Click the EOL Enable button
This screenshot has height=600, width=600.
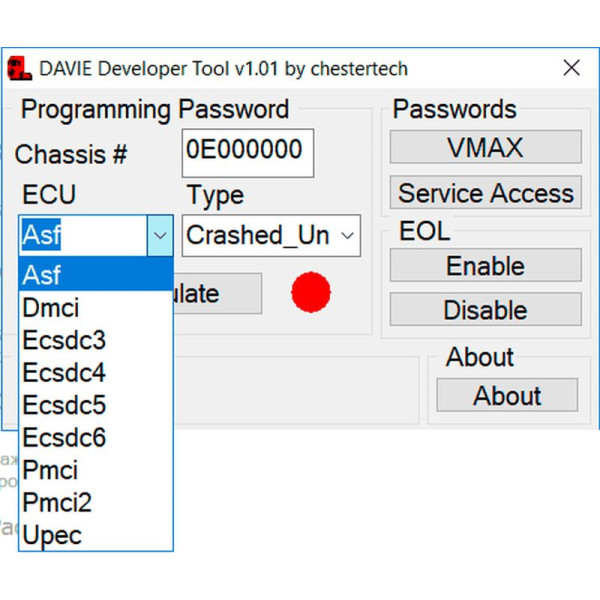point(485,266)
